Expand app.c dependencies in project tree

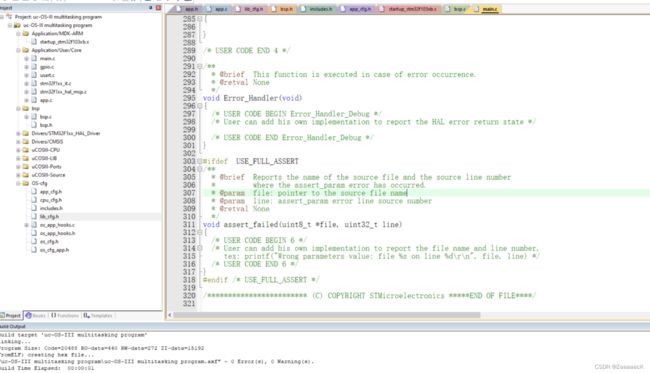[27, 100]
